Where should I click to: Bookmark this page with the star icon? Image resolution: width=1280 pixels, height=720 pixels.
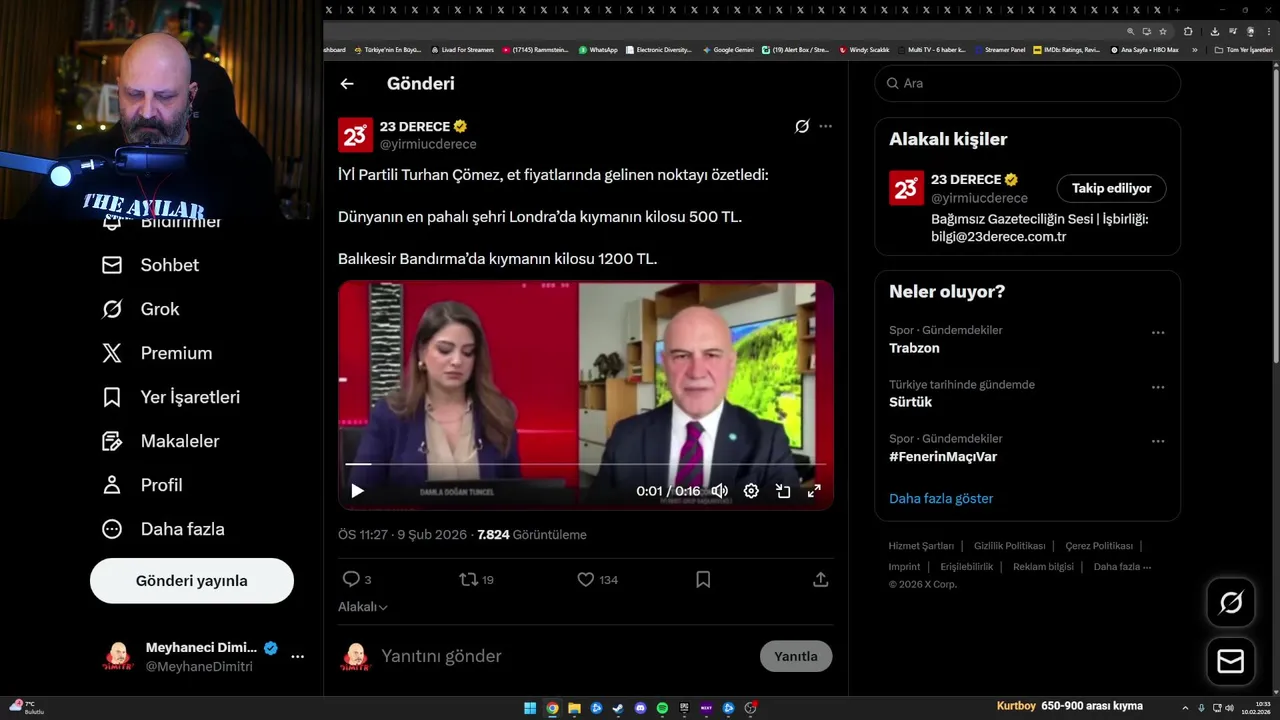point(1163,31)
